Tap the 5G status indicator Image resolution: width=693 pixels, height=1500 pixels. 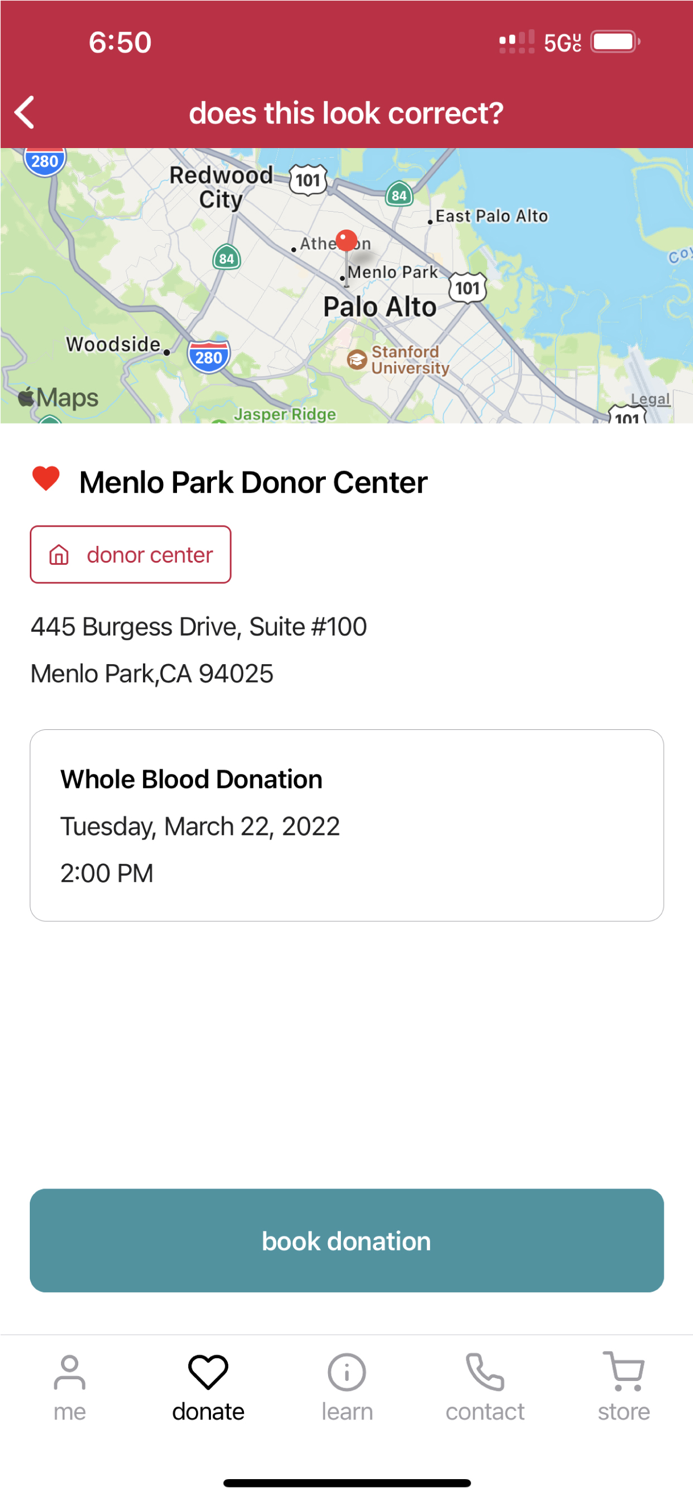558,41
